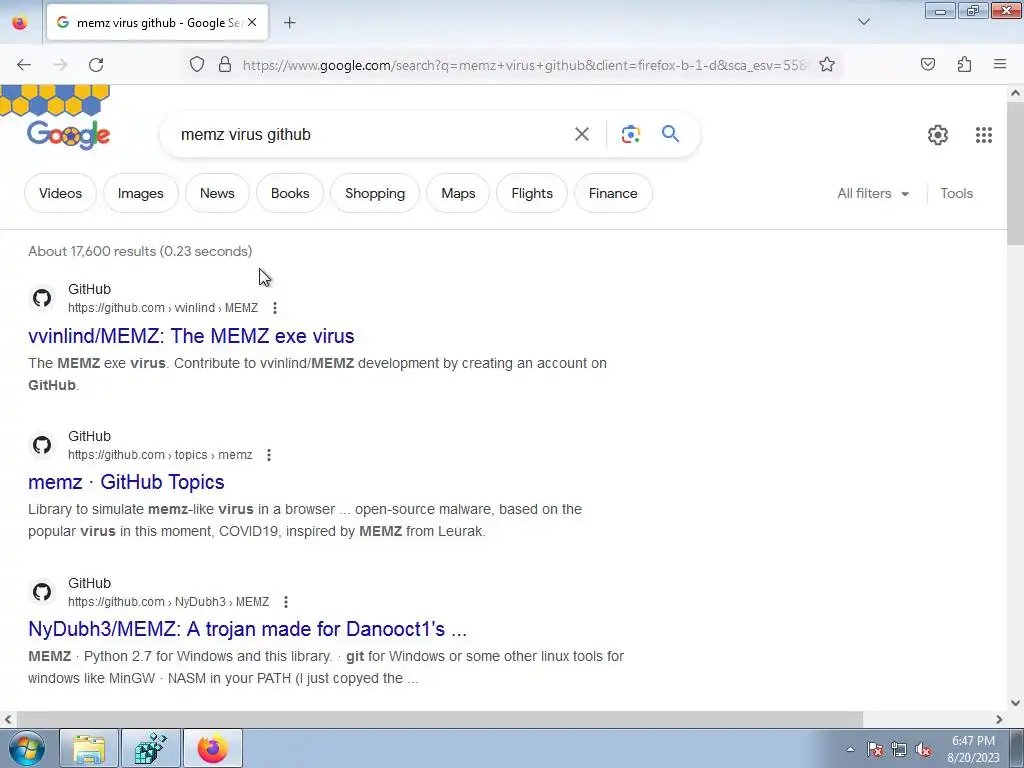The image size is (1024, 768).
Task: Click the browser address bar URL
Action: tap(524, 65)
